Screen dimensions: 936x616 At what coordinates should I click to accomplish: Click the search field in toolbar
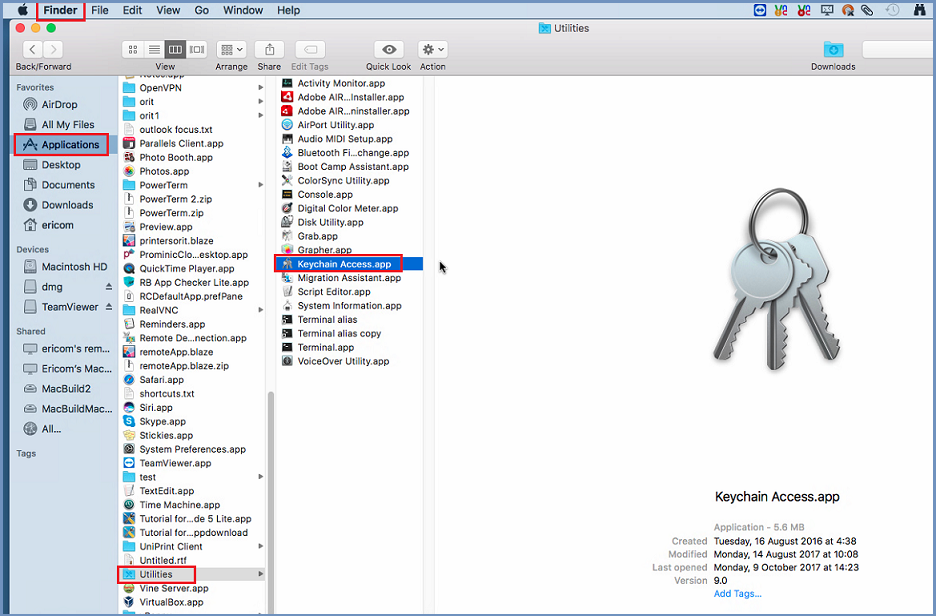899,50
